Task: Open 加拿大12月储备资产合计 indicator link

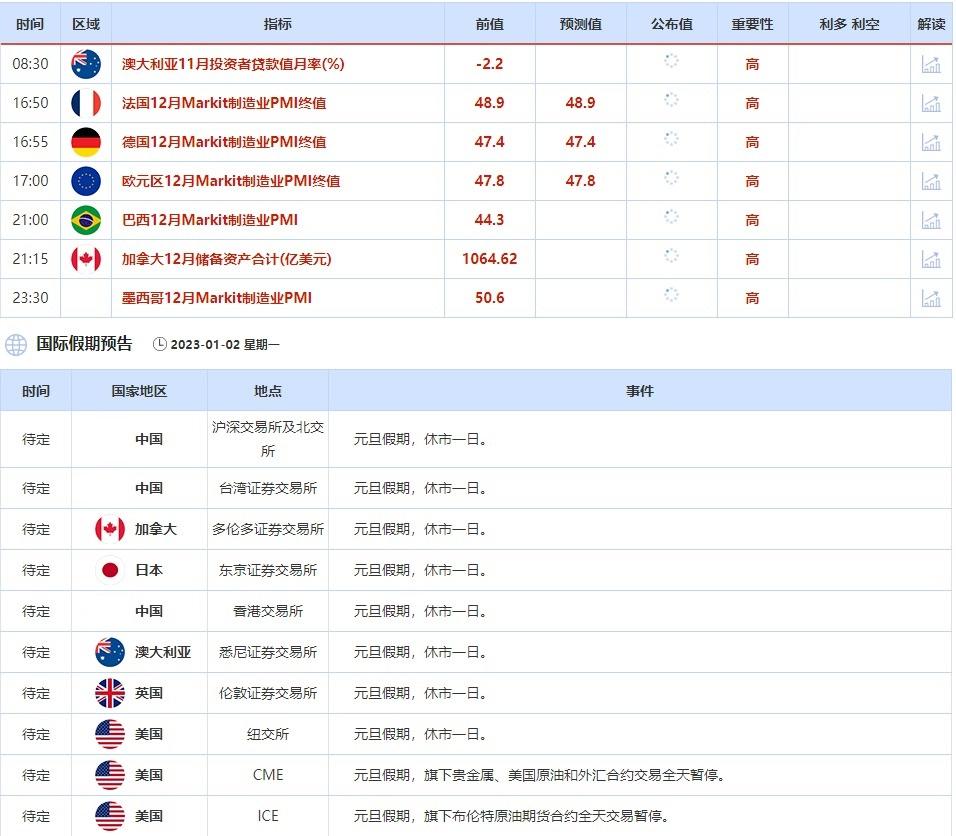Action: [x=226, y=259]
